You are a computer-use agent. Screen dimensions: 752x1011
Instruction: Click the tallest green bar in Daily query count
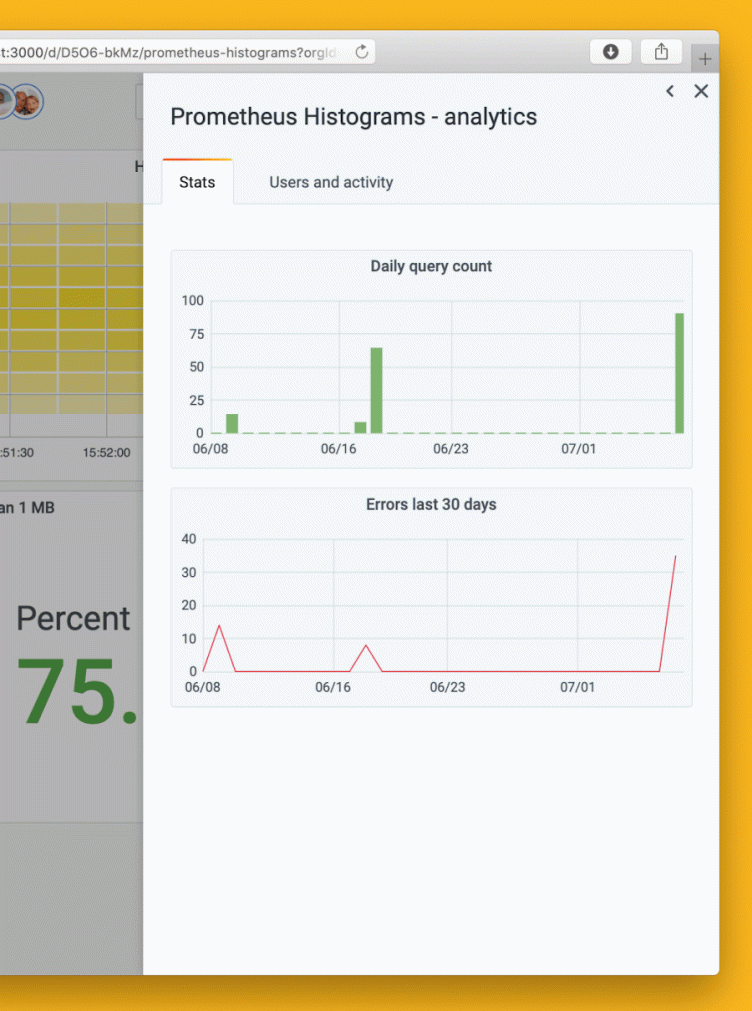679,373
